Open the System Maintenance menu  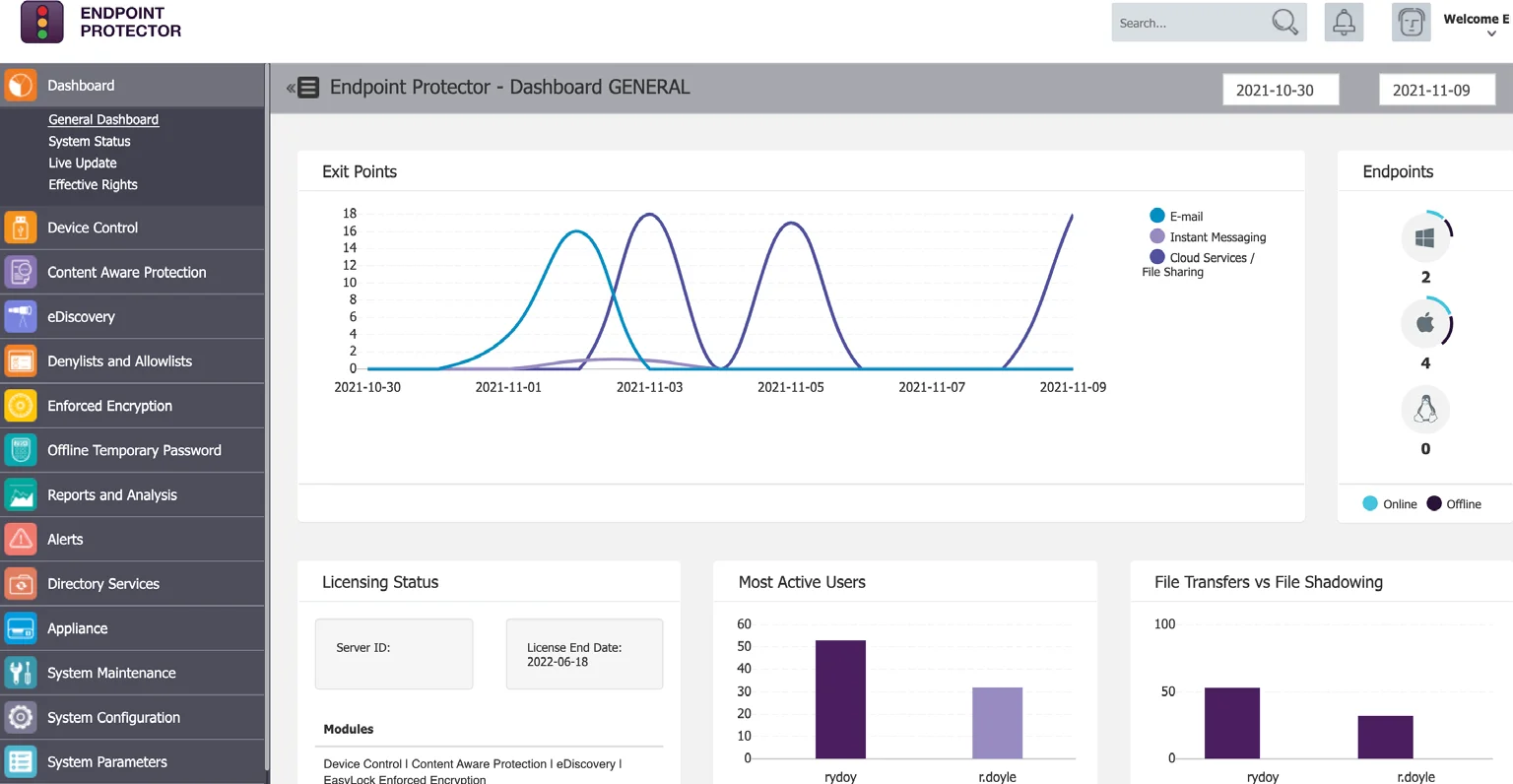coord(133,673)
